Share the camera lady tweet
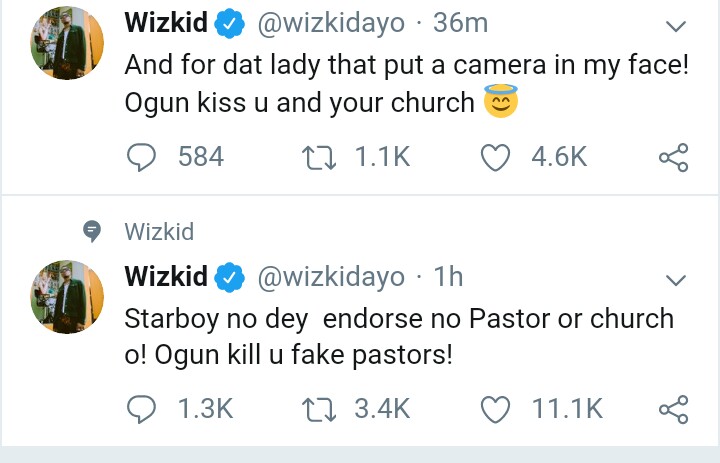 pyautogui.click(x=673, y=157)
